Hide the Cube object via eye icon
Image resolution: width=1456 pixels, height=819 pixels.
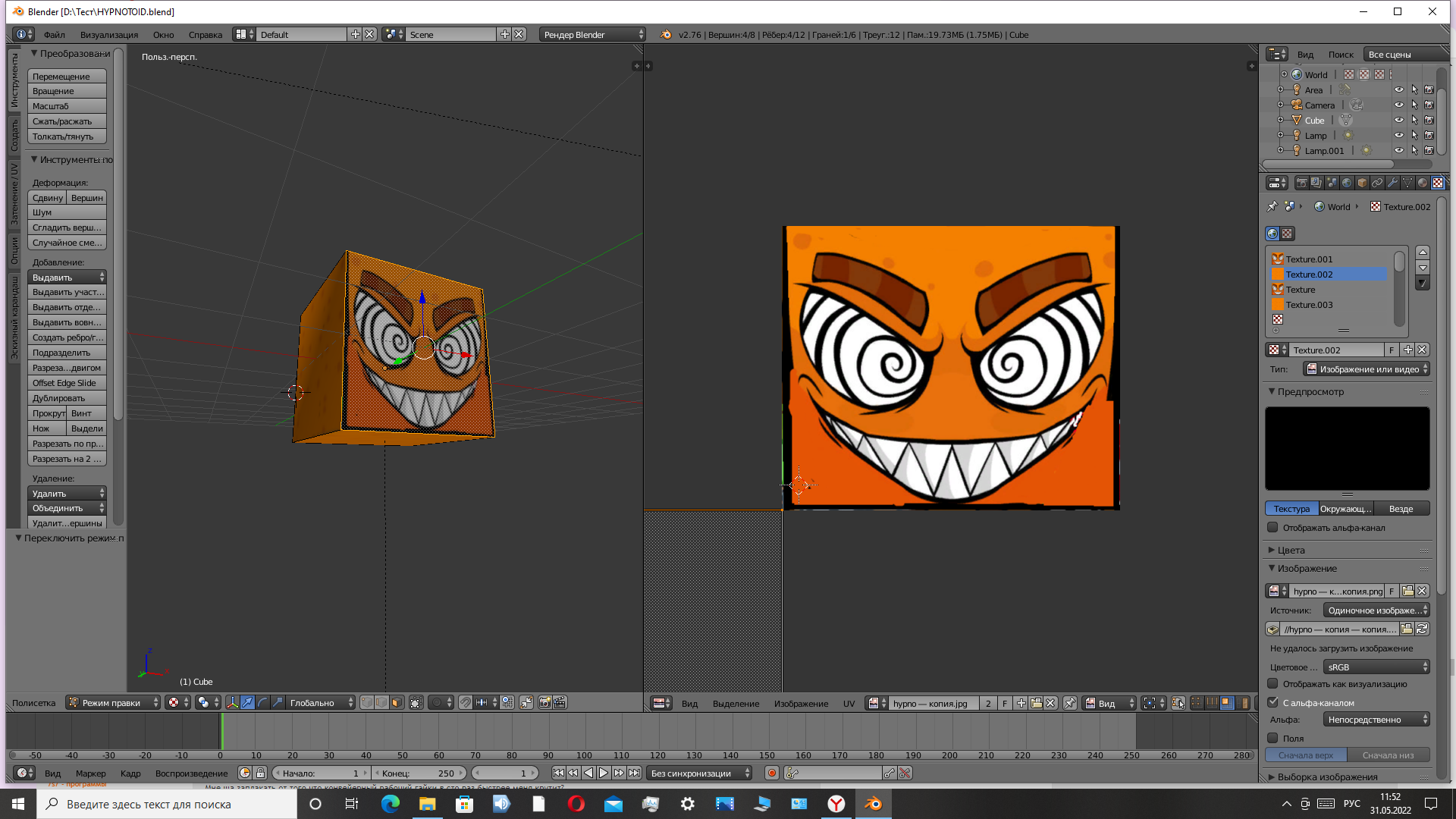tap(1399, 120)
